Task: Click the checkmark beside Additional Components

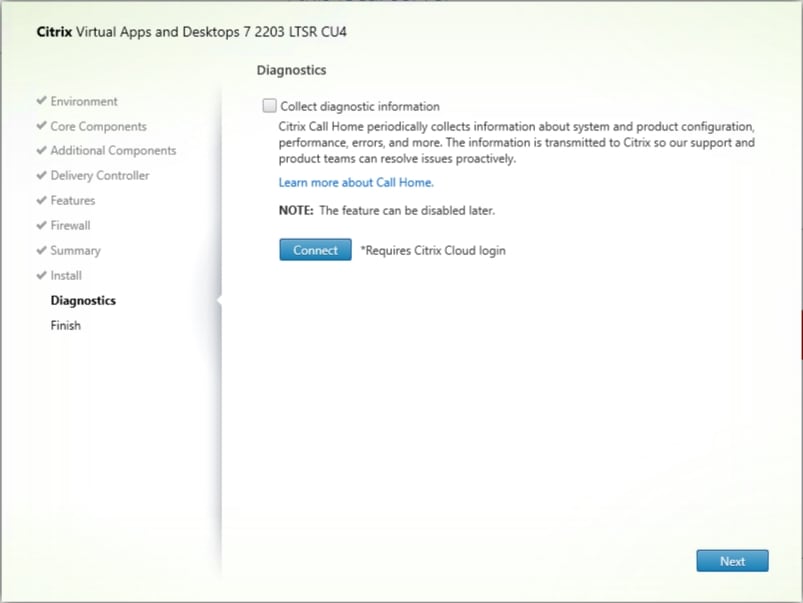Action: [x=41, y=151]
